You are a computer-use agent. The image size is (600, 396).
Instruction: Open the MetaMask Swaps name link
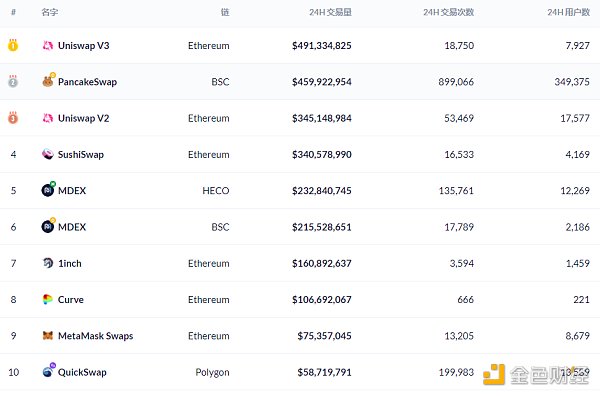95,336
